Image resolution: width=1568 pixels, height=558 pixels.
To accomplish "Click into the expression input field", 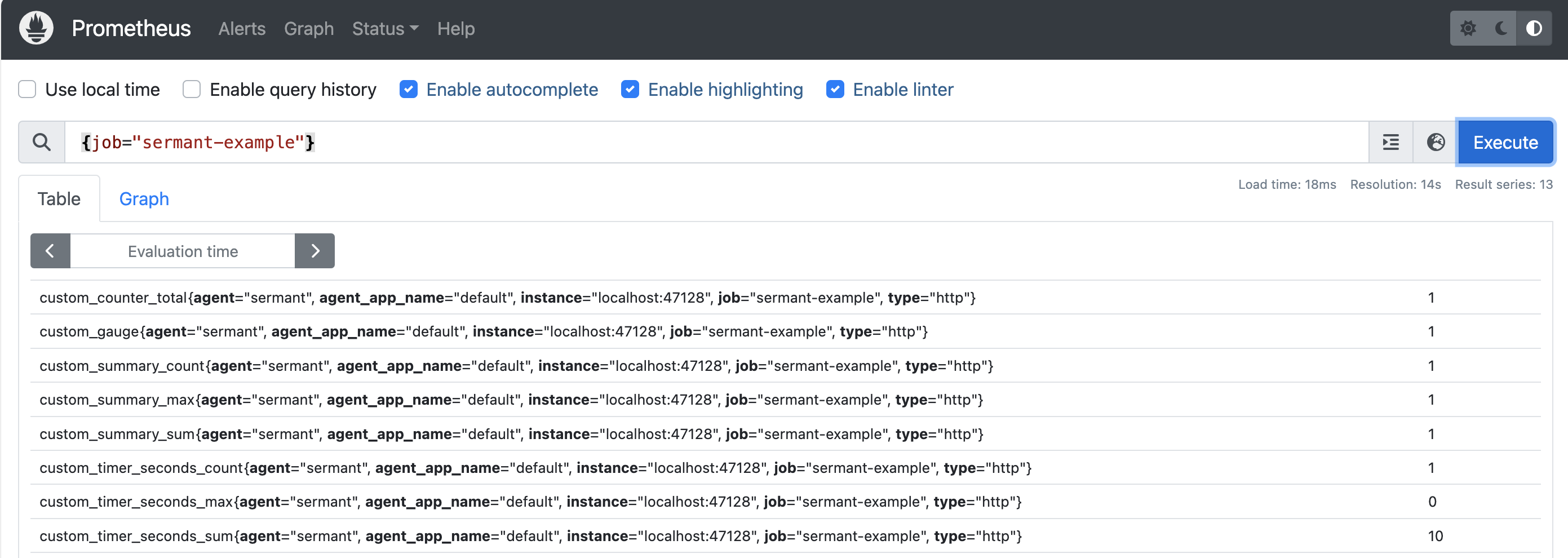I will [716, 143].
